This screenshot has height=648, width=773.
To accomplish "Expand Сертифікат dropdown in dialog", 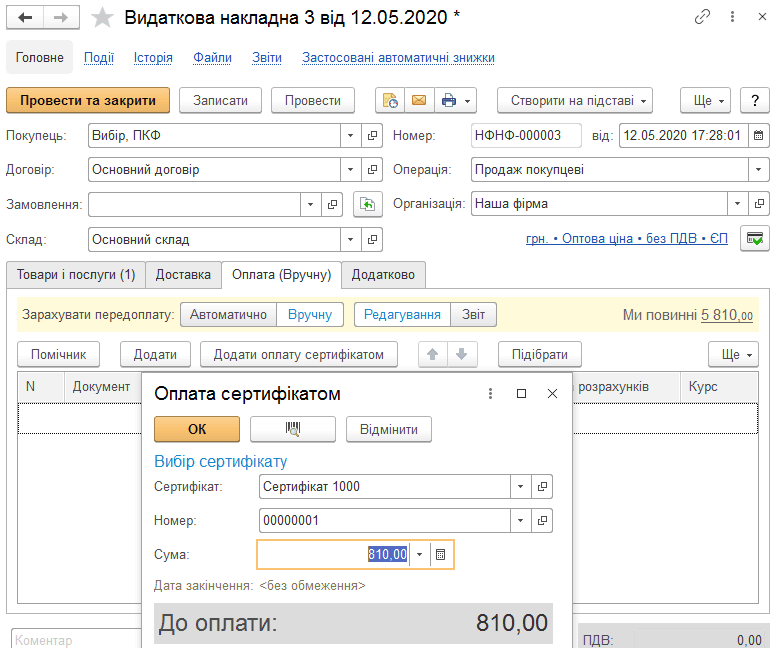I will [521, 487].
